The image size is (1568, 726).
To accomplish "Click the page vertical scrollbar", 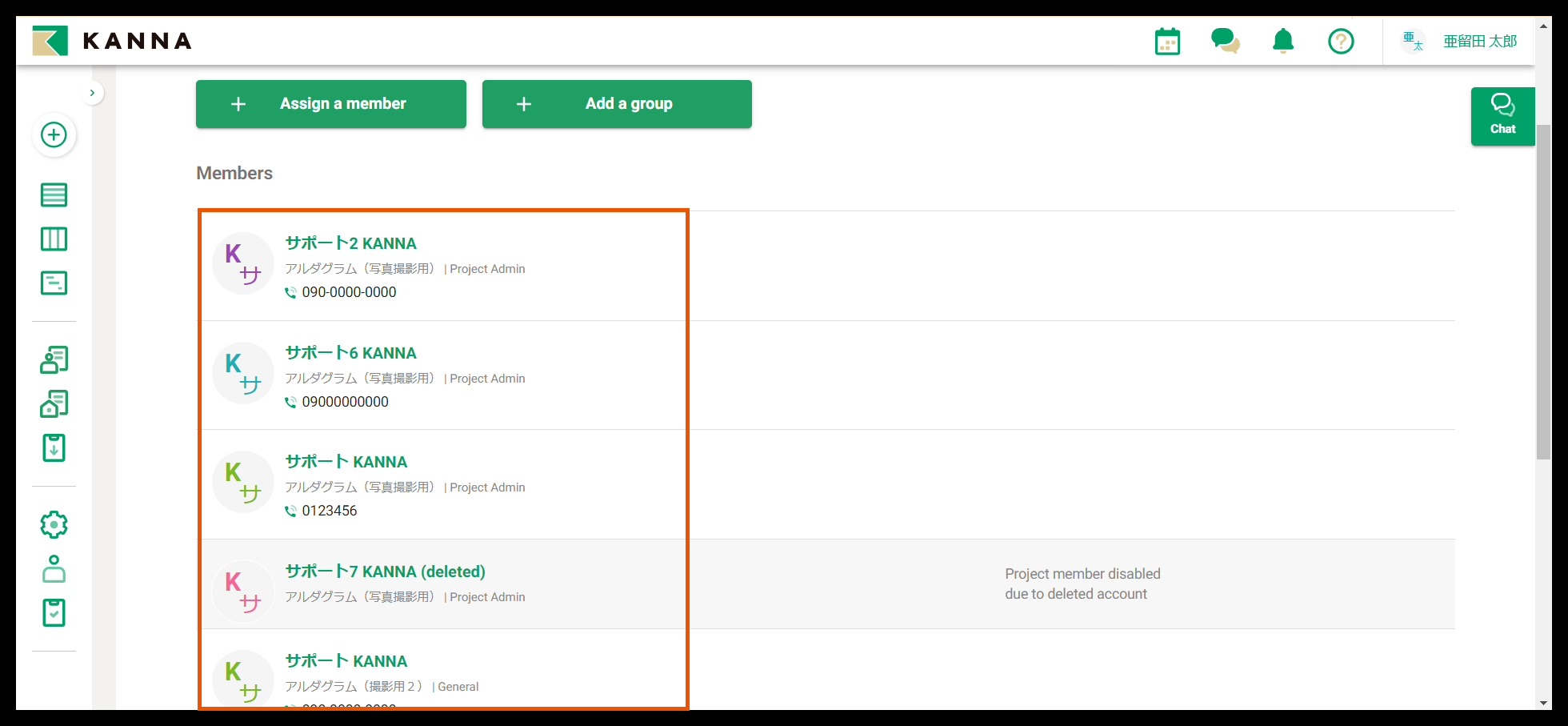I will click(x=1543, y=292).
